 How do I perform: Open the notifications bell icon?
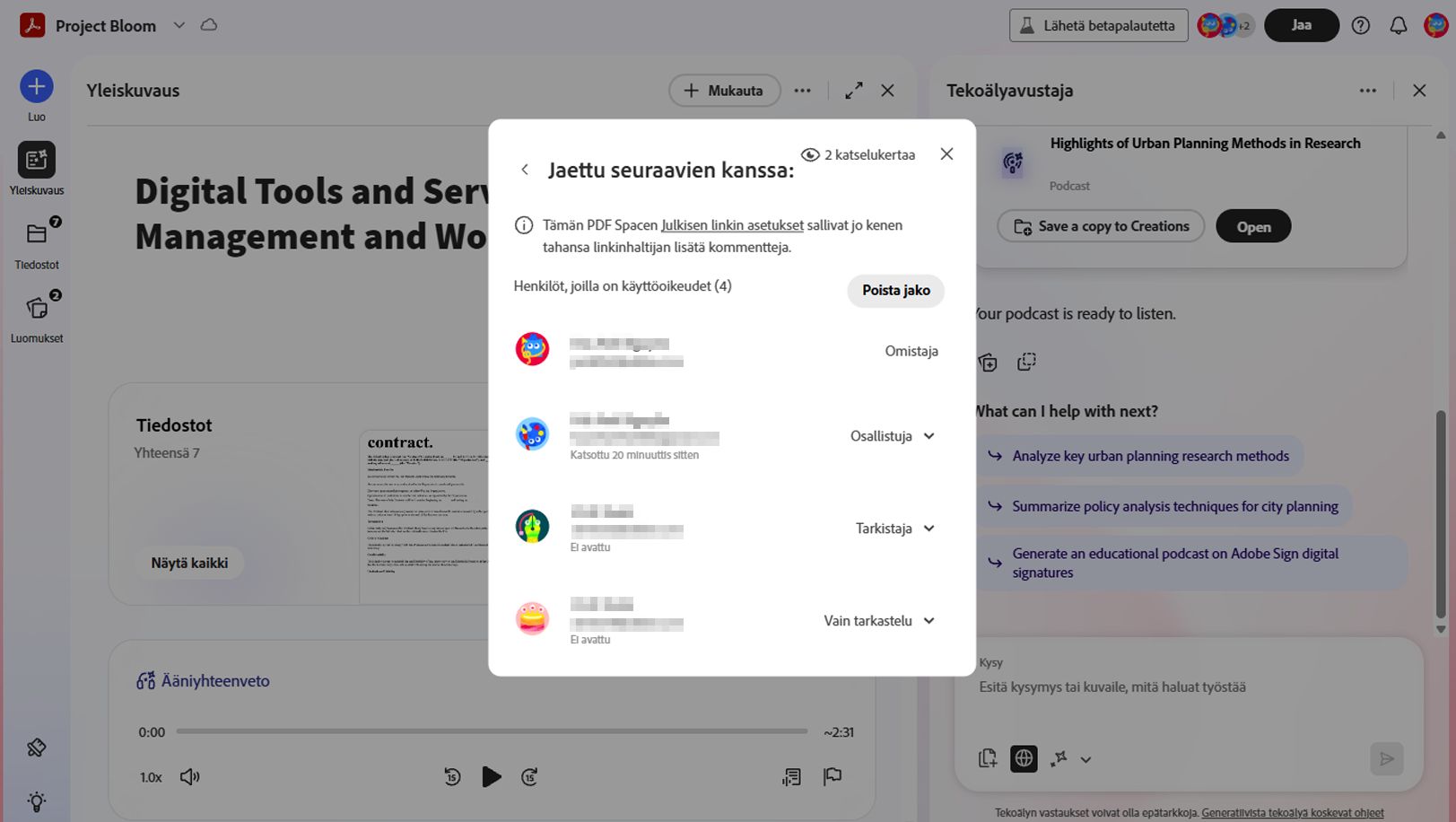(1399, 26)
